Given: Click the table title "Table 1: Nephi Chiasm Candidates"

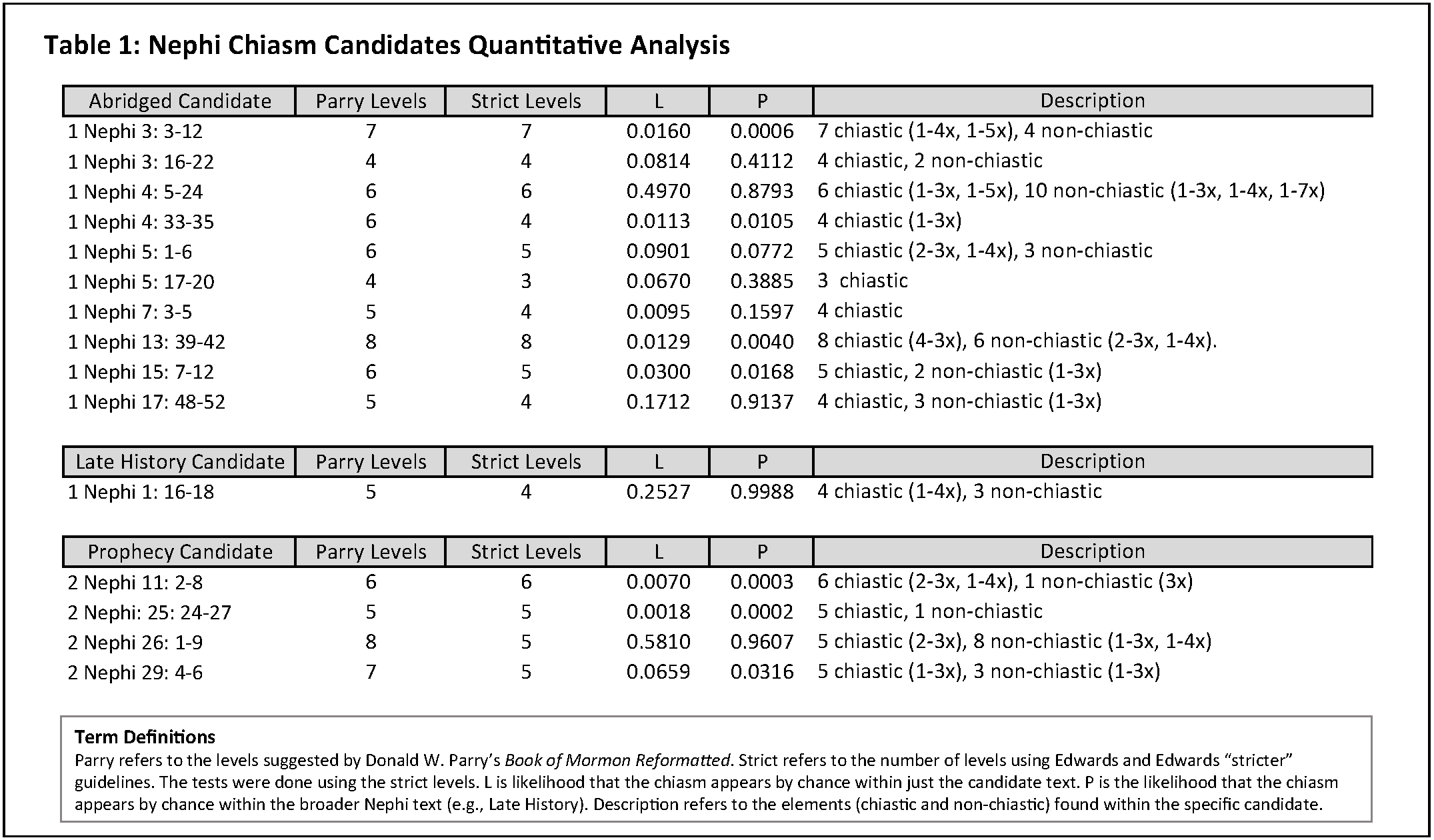Looking at the screenshot, I should pyautogui.click(x=387, y=45).
